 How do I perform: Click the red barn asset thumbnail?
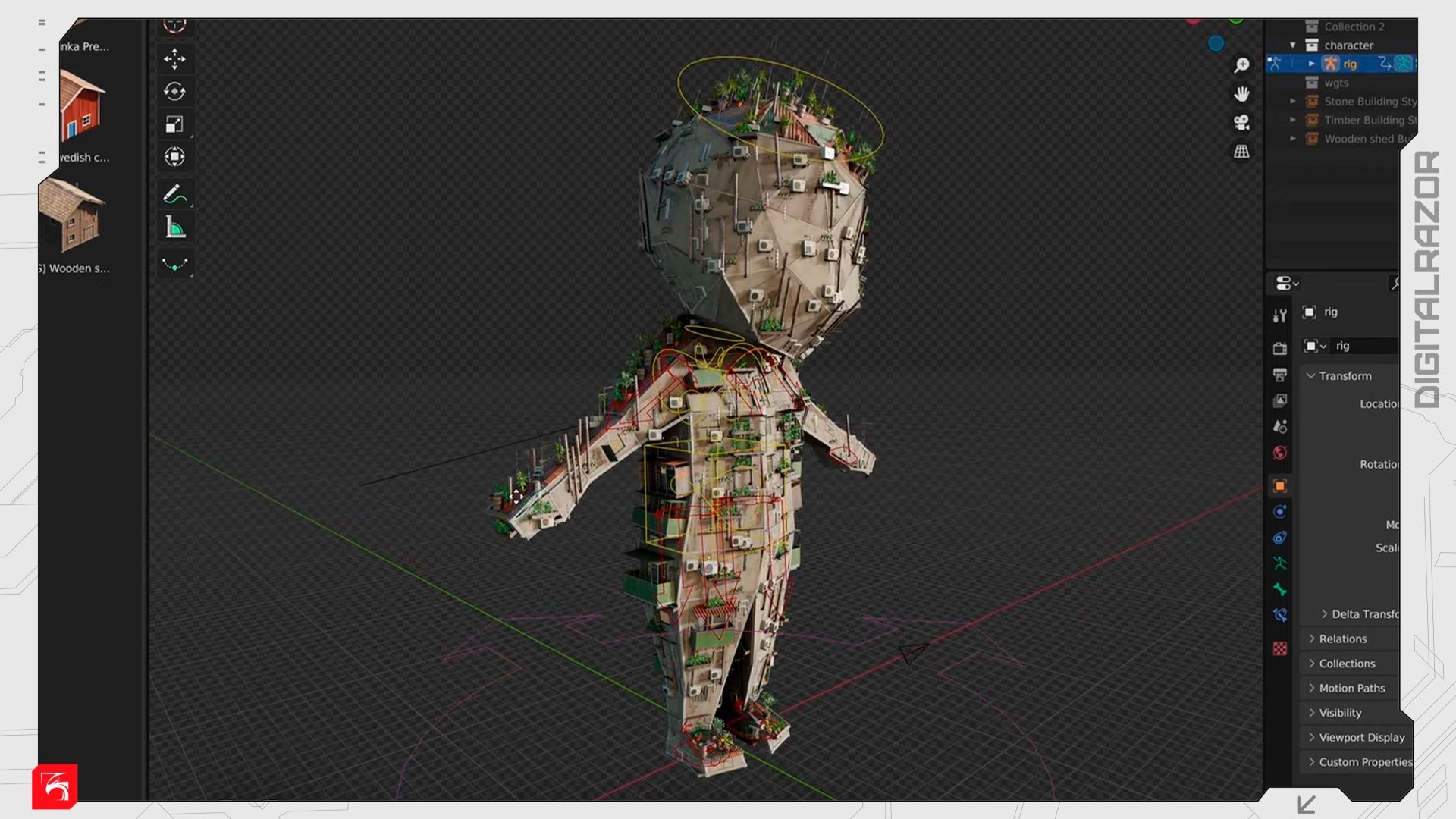point(82,105)
